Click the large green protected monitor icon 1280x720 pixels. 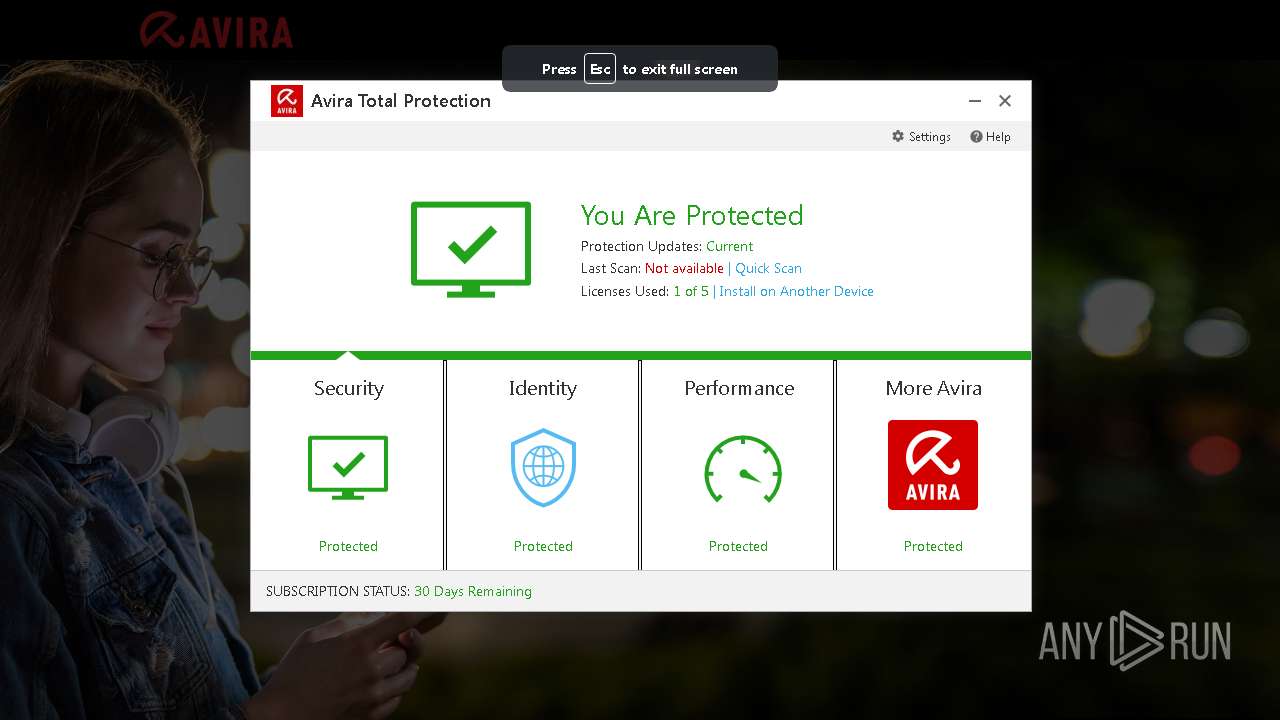(471, 249)
